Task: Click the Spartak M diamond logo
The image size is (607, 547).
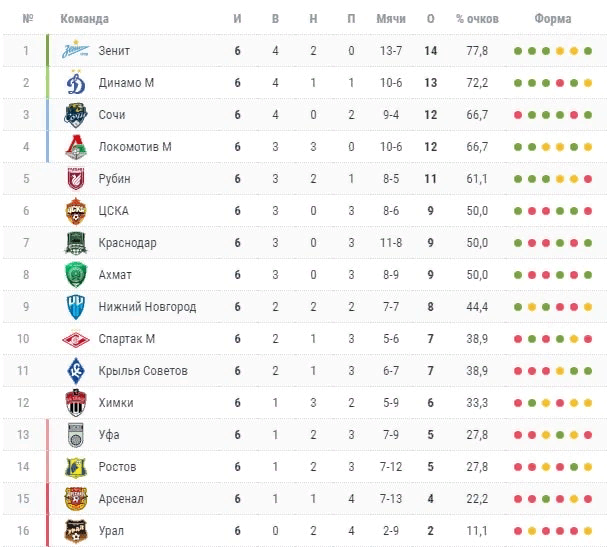Action: point(76,339)
